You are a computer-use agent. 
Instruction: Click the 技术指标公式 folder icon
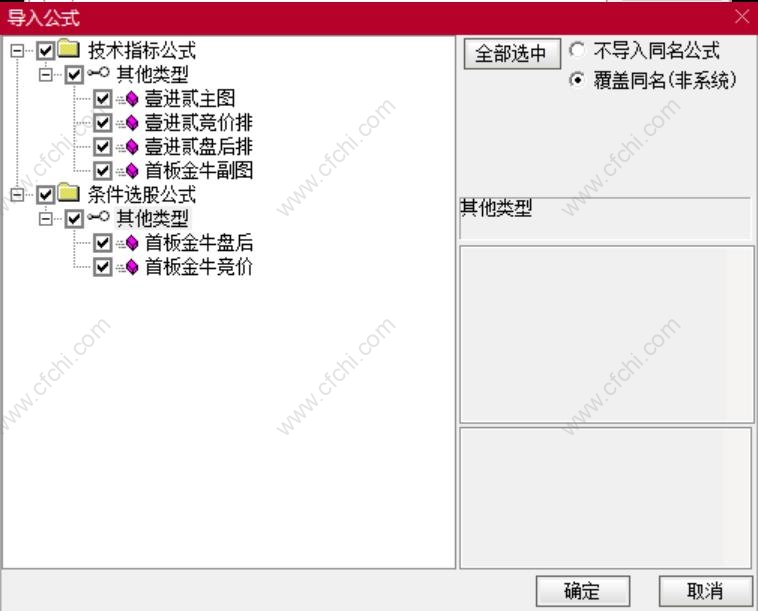69,48
